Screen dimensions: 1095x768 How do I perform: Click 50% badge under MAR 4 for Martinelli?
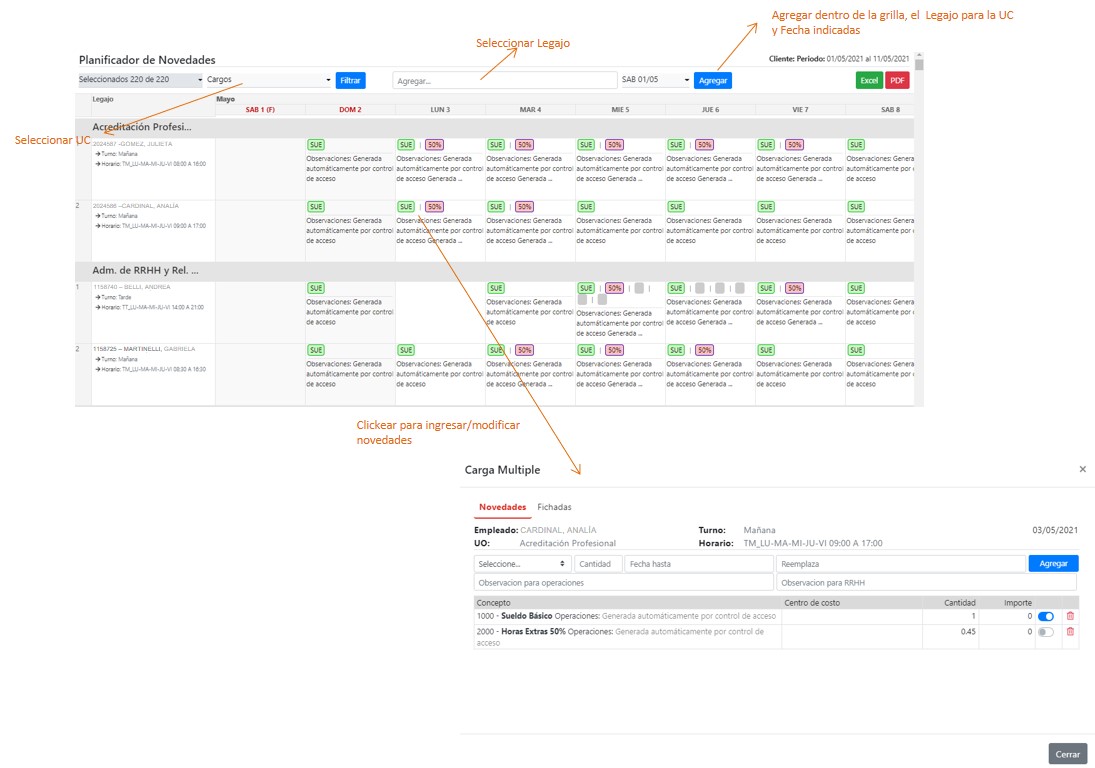click(524, 350)
